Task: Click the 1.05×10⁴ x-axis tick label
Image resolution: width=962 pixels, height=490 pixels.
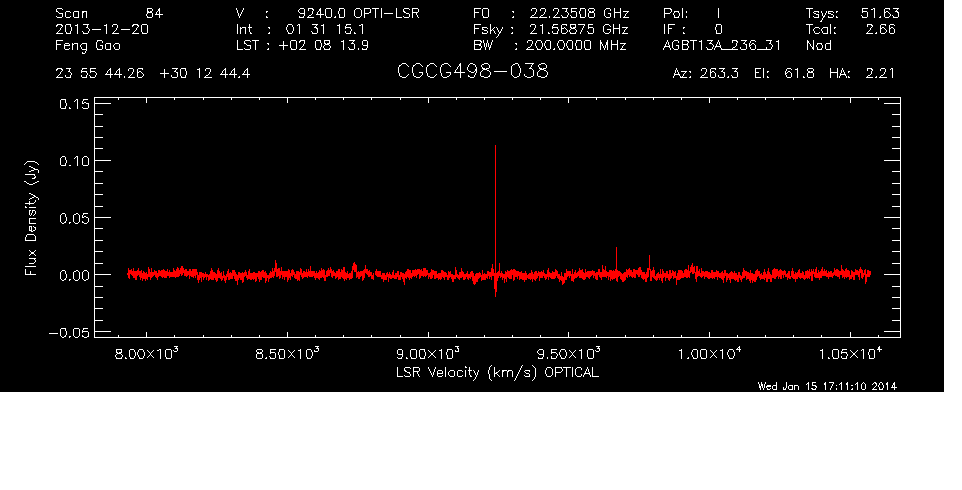Action: 850,353
